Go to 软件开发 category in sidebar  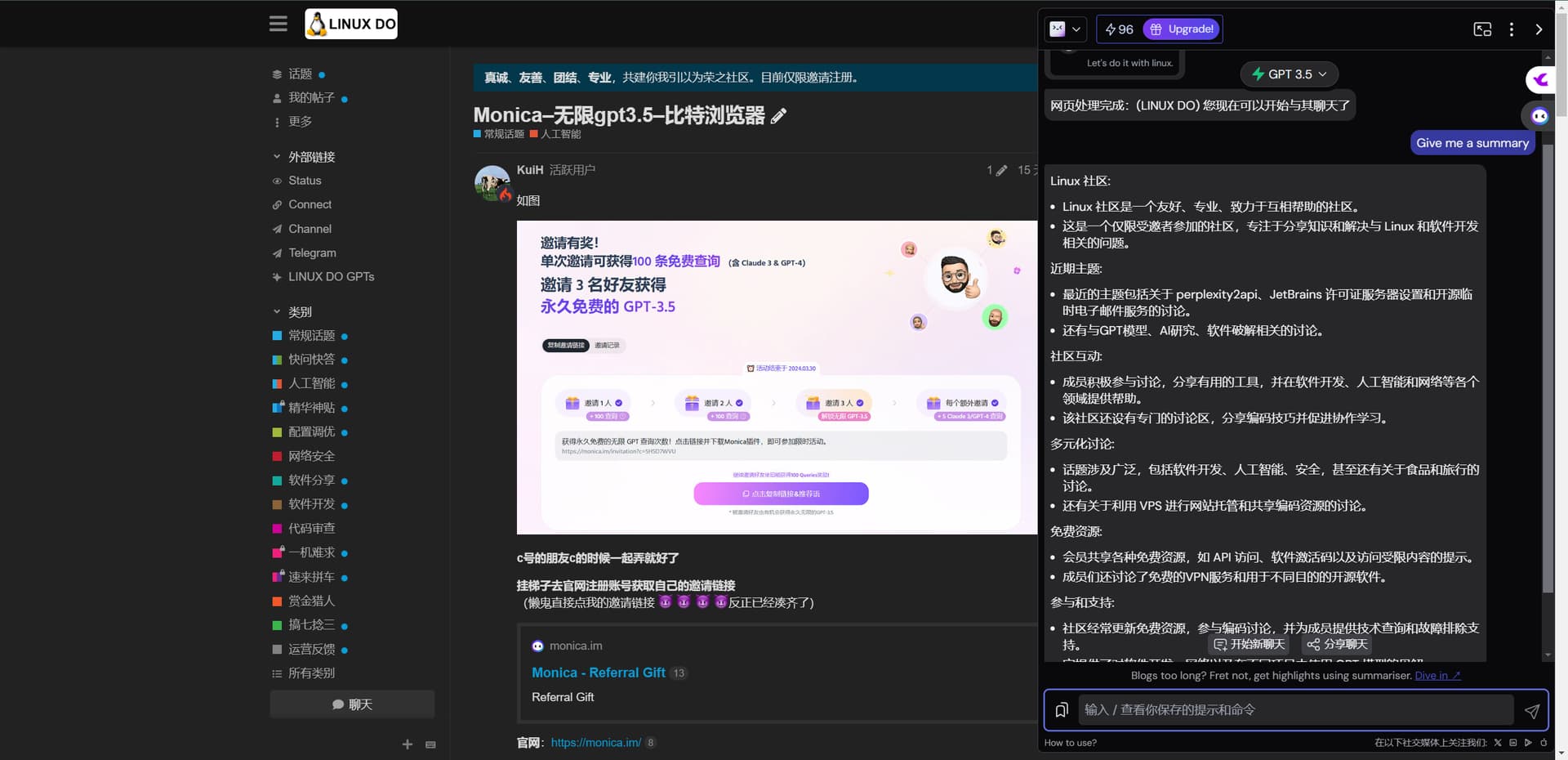(311, 504)
